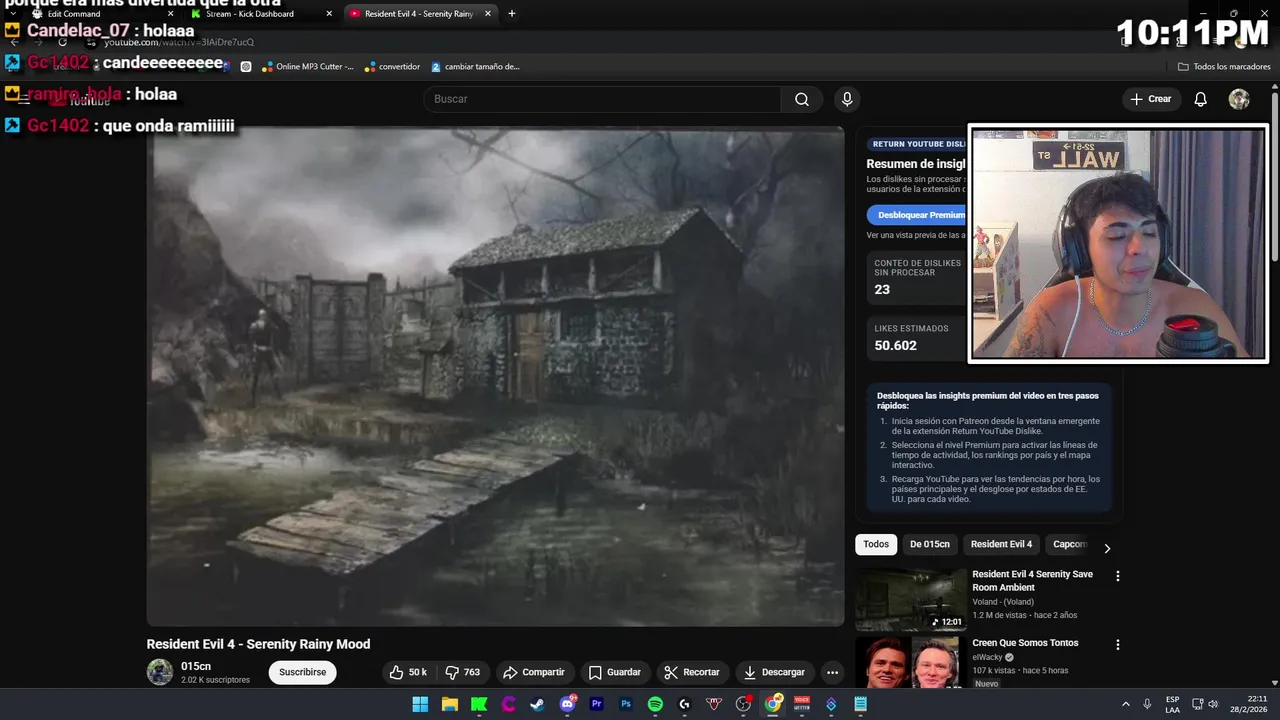Open options for Creen Que Somos Tontos video
1280x720 pixels.
(1118, 645)
